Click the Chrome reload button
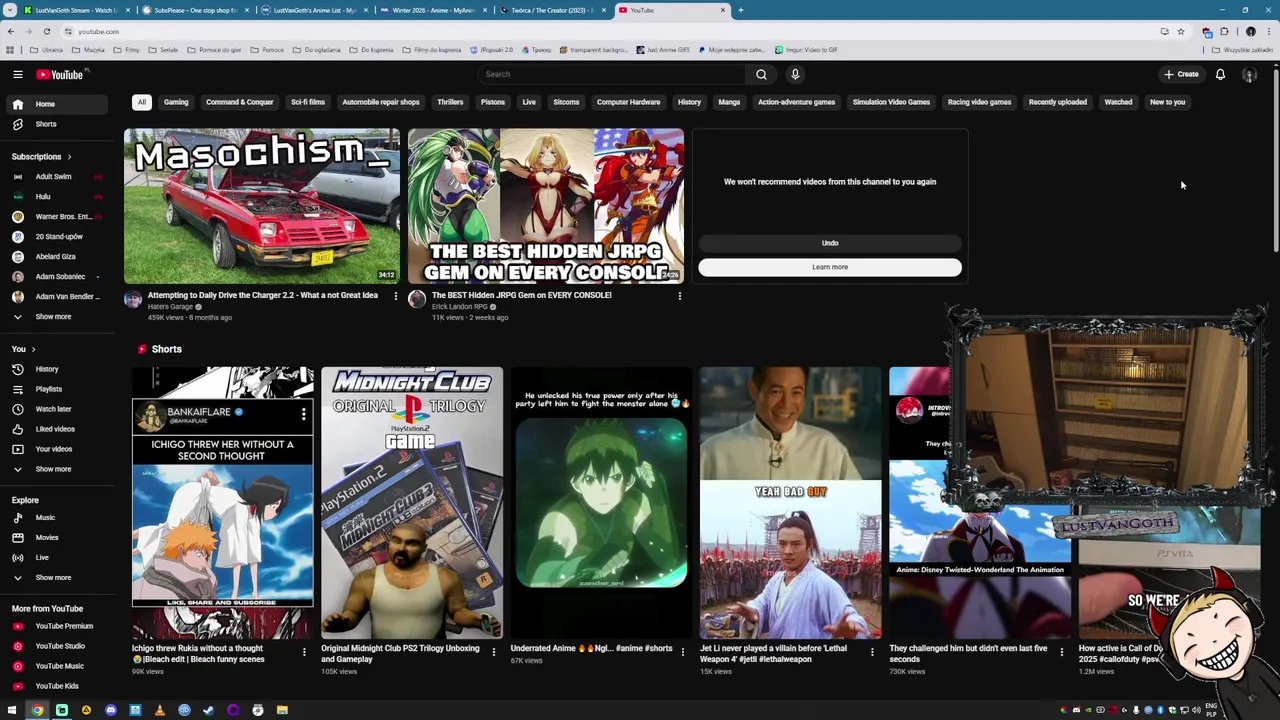 [46, 31]
